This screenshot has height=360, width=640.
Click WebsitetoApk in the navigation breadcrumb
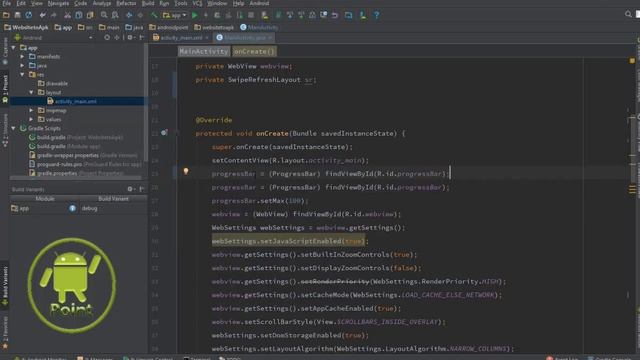tap(26, 27)
